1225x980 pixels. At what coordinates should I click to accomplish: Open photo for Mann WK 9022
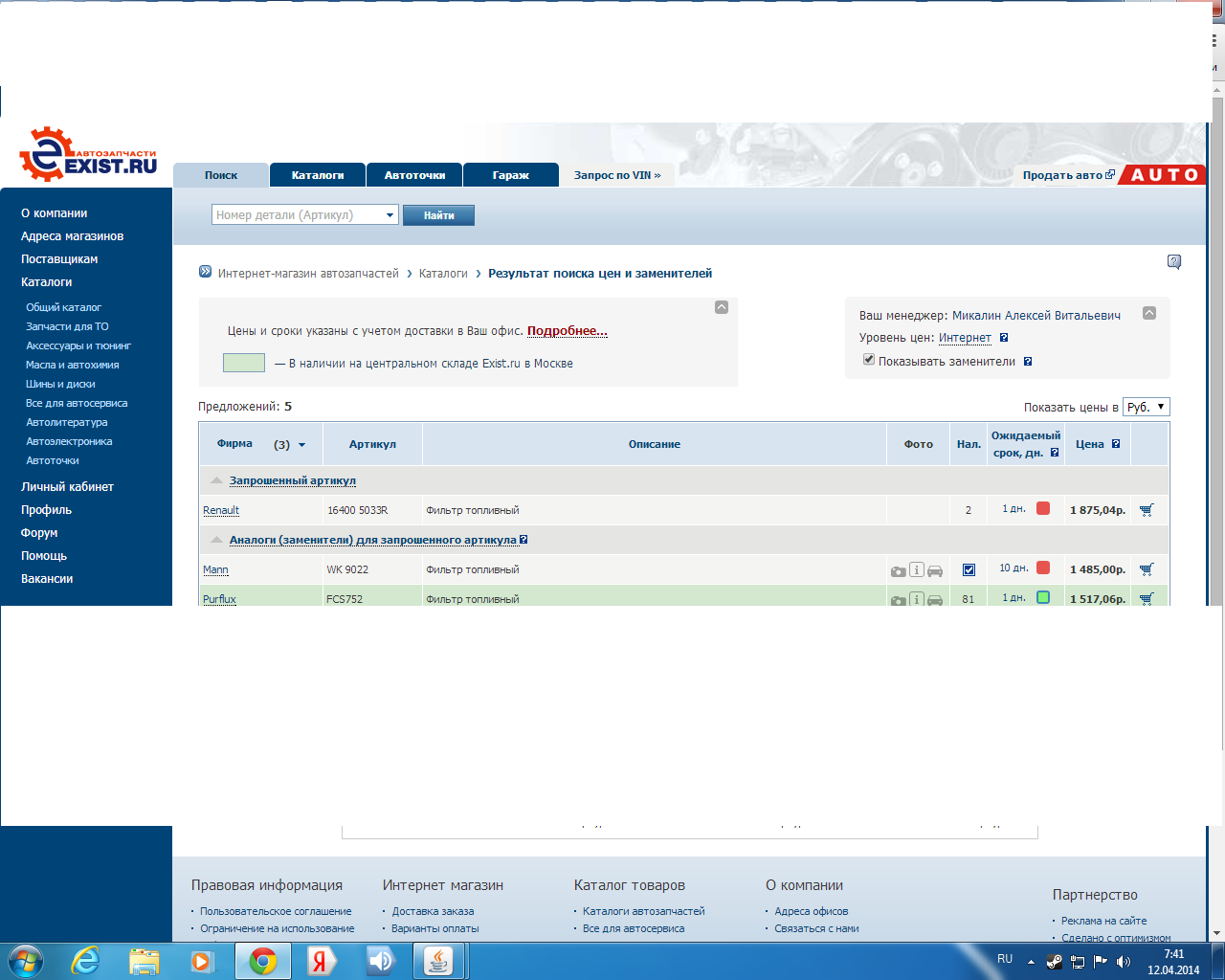click(x=899, y=570)
